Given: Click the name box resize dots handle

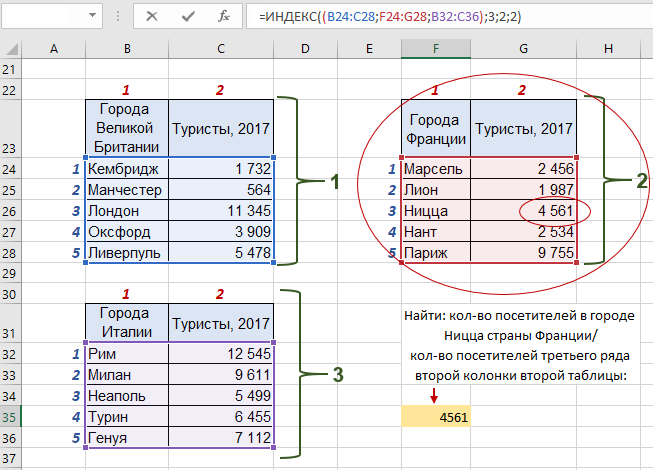Looking at the screenshot, I should tap(120, 16).
